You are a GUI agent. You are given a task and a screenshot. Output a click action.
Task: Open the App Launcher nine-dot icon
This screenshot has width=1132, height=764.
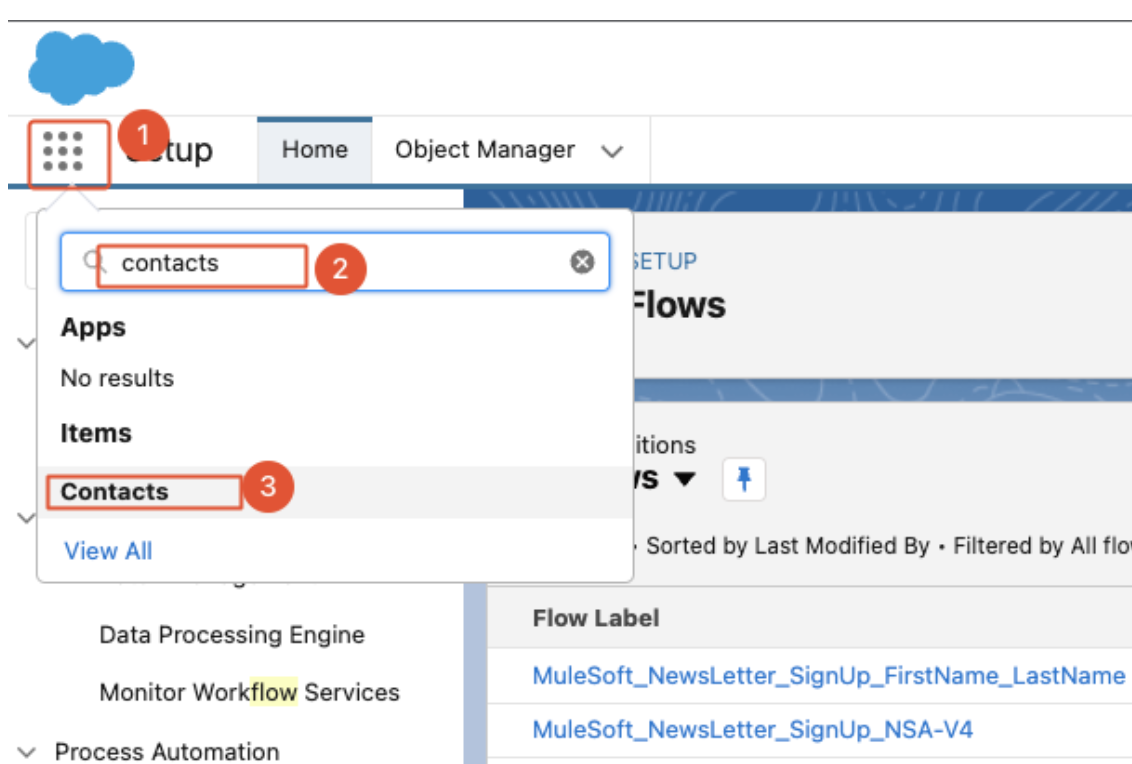pos(63,152)
